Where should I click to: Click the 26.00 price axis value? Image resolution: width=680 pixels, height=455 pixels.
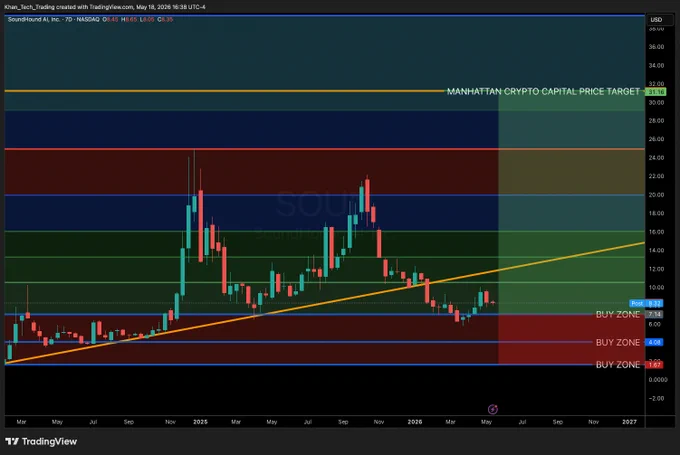point(656,139)
